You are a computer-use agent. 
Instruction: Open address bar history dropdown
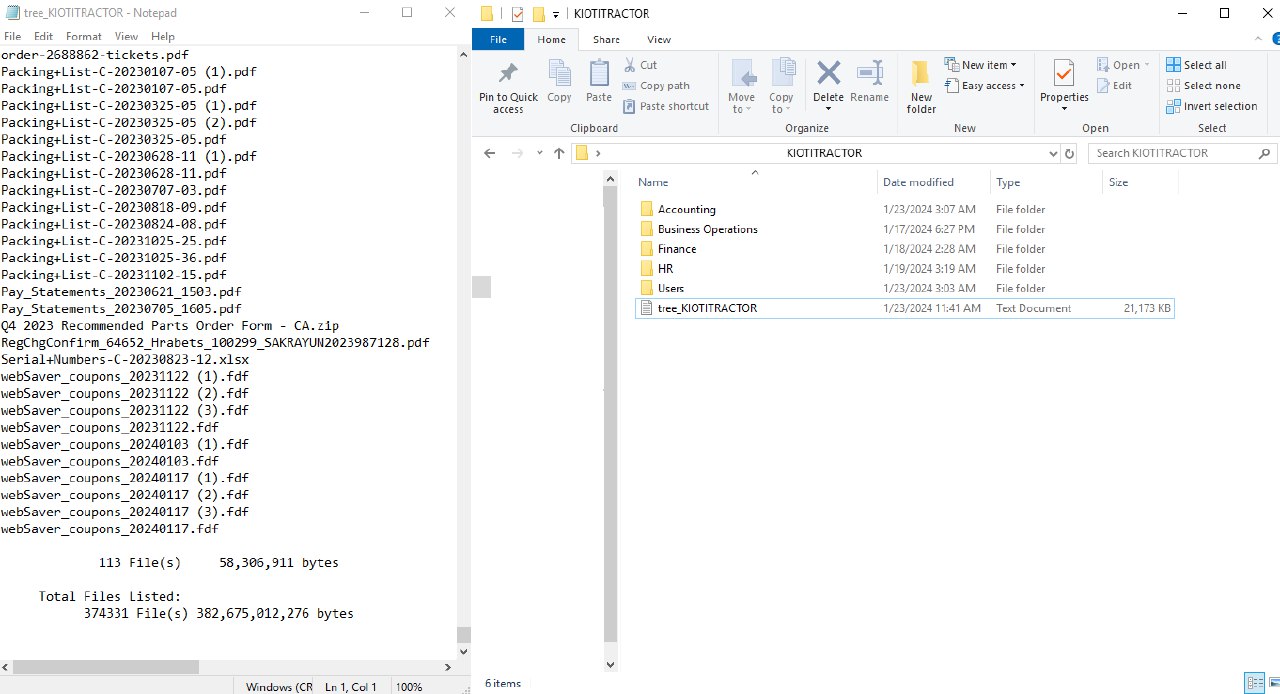pos(1053,154)
